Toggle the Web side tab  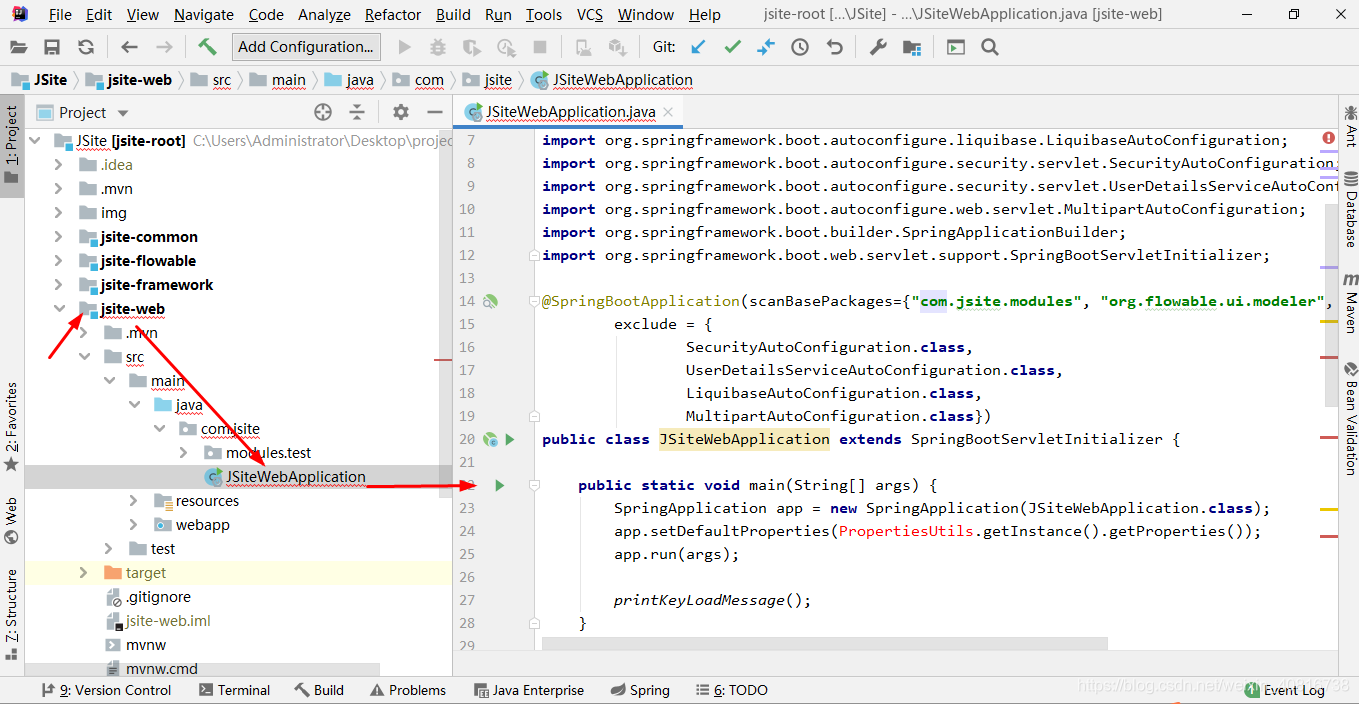pos(11,521)
